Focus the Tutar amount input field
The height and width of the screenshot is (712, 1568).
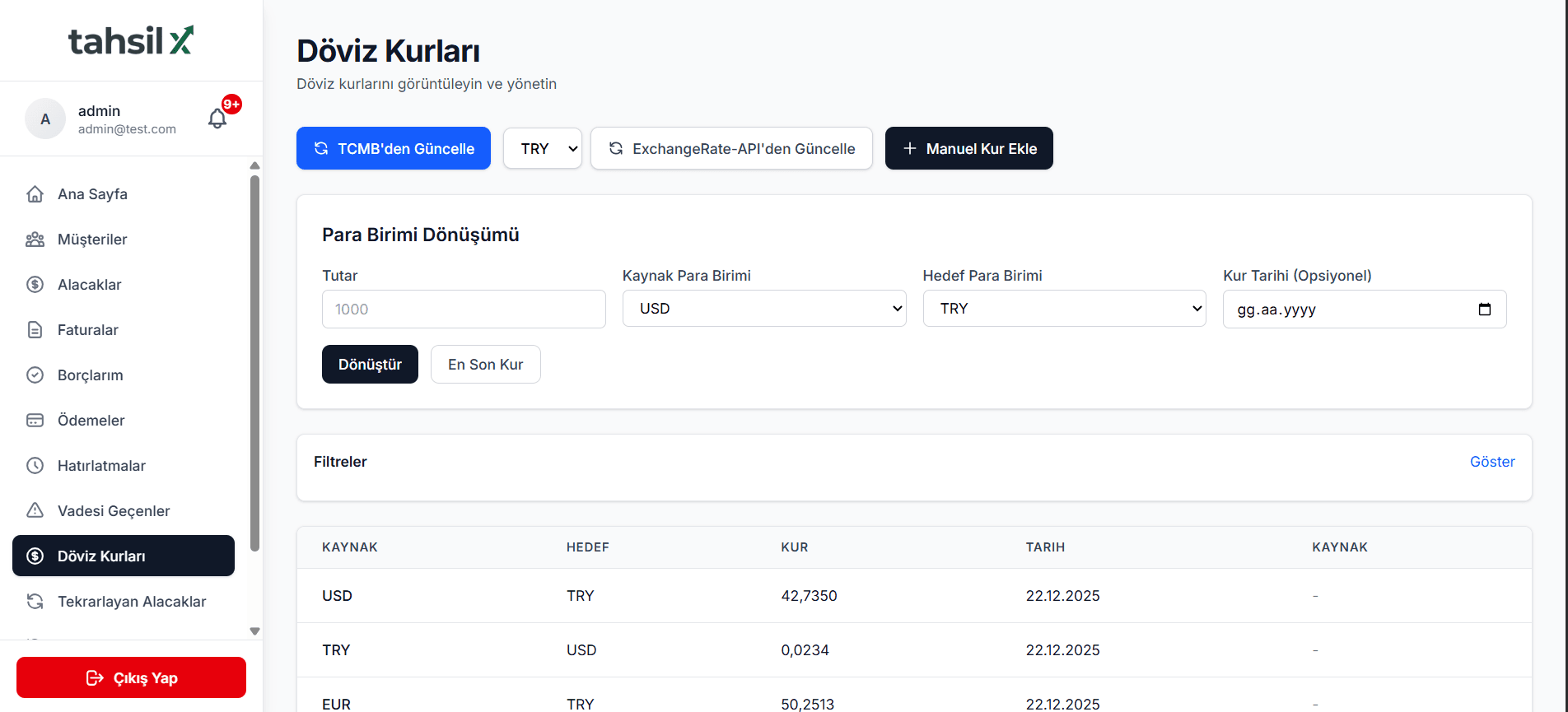[x=464, y=309]
